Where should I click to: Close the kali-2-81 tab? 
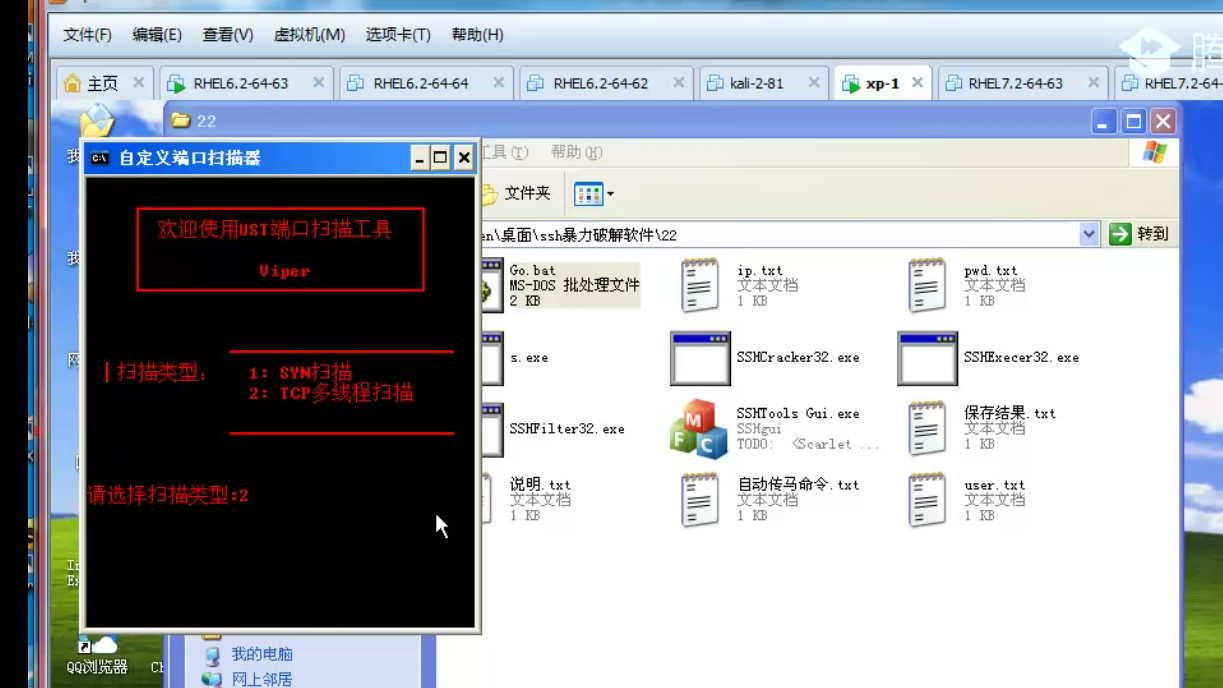coord(813,83)
